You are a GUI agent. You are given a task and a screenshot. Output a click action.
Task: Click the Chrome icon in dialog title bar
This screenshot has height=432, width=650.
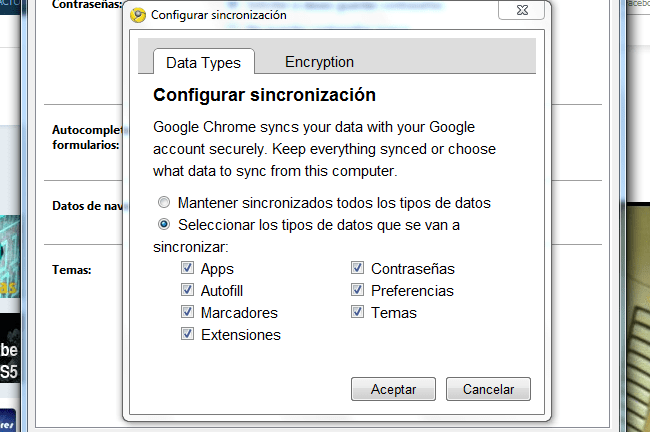[138, 15]
